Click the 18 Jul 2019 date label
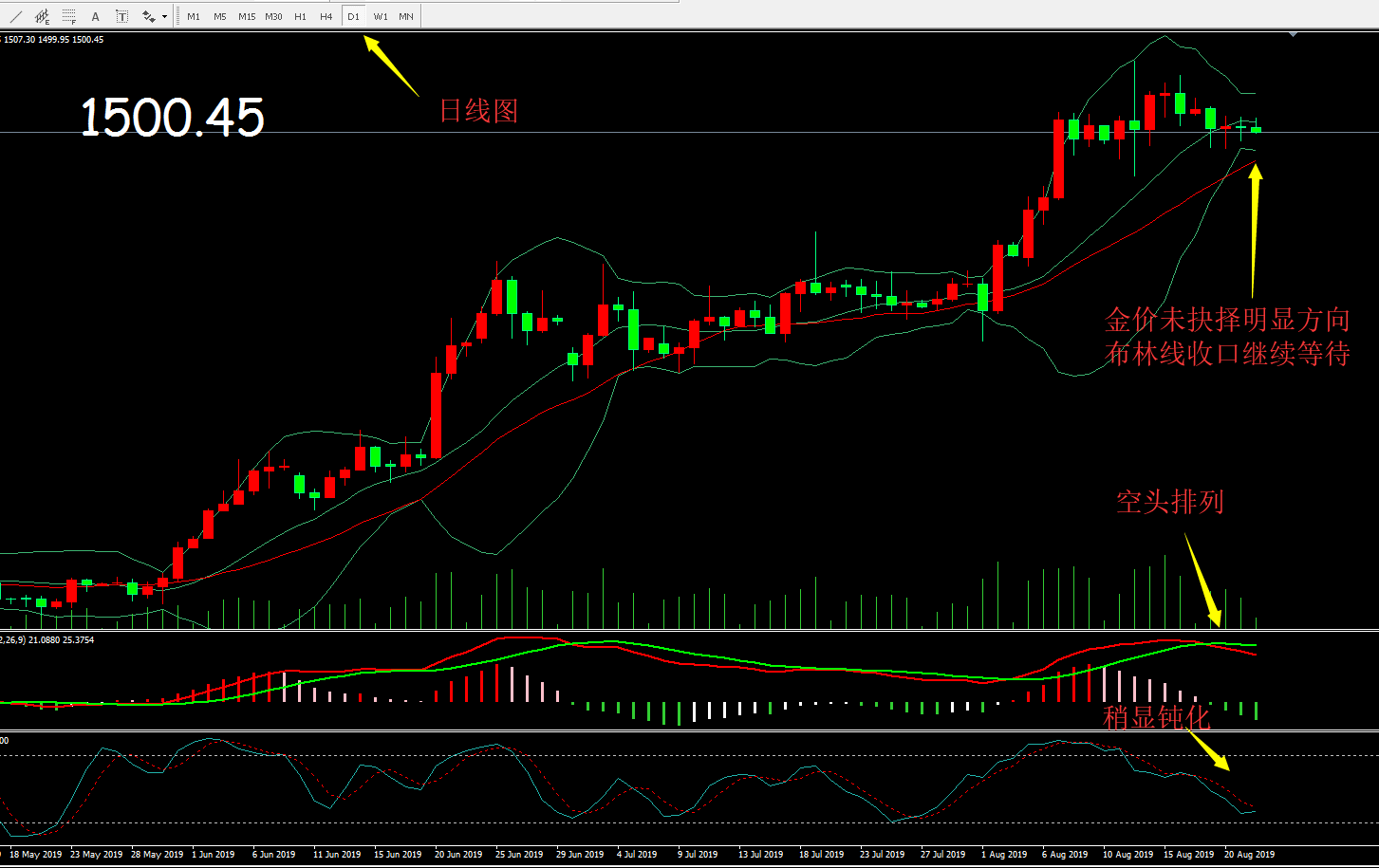Image resolution: width=1379 pixels, height=868 pixels. [x=820, y=854]
